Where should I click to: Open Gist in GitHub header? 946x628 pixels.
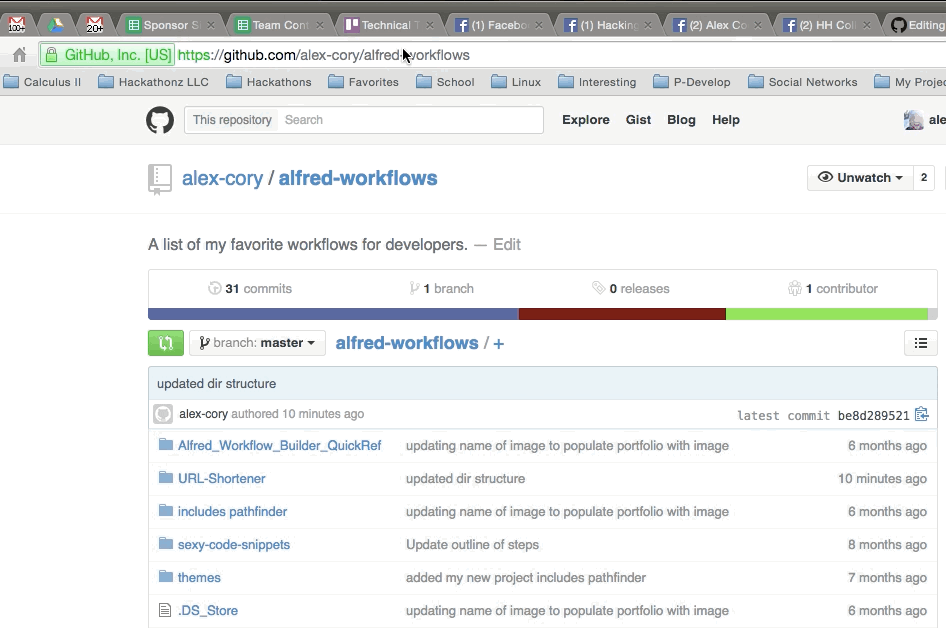pos(638,120)
